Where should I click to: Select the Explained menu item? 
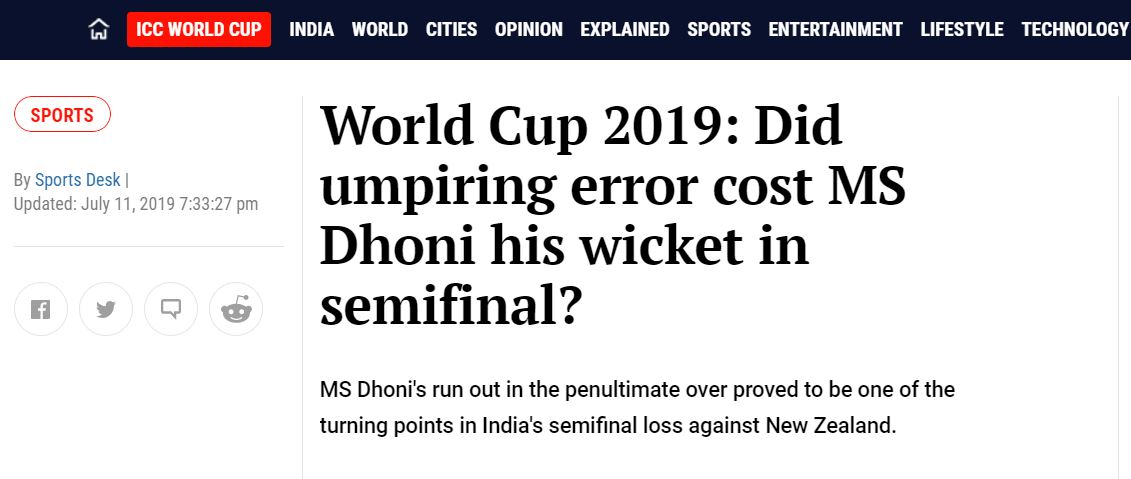[625, 30]
